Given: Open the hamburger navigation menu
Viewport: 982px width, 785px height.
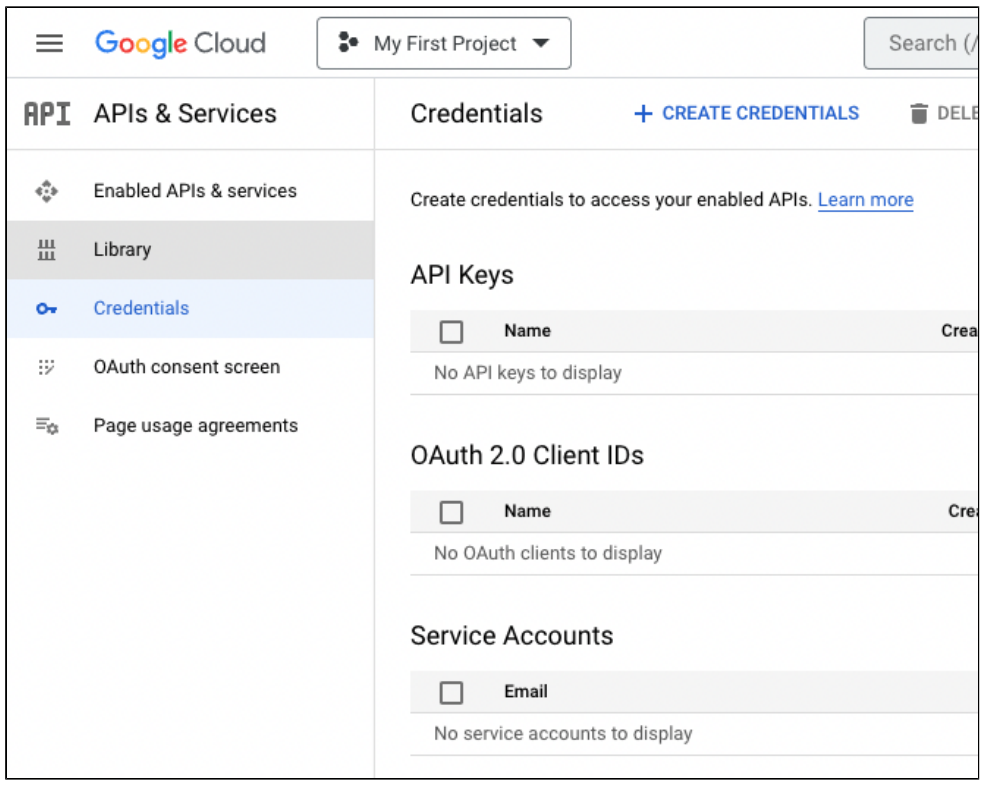Looking at the screenshot, I should [49, 43].
